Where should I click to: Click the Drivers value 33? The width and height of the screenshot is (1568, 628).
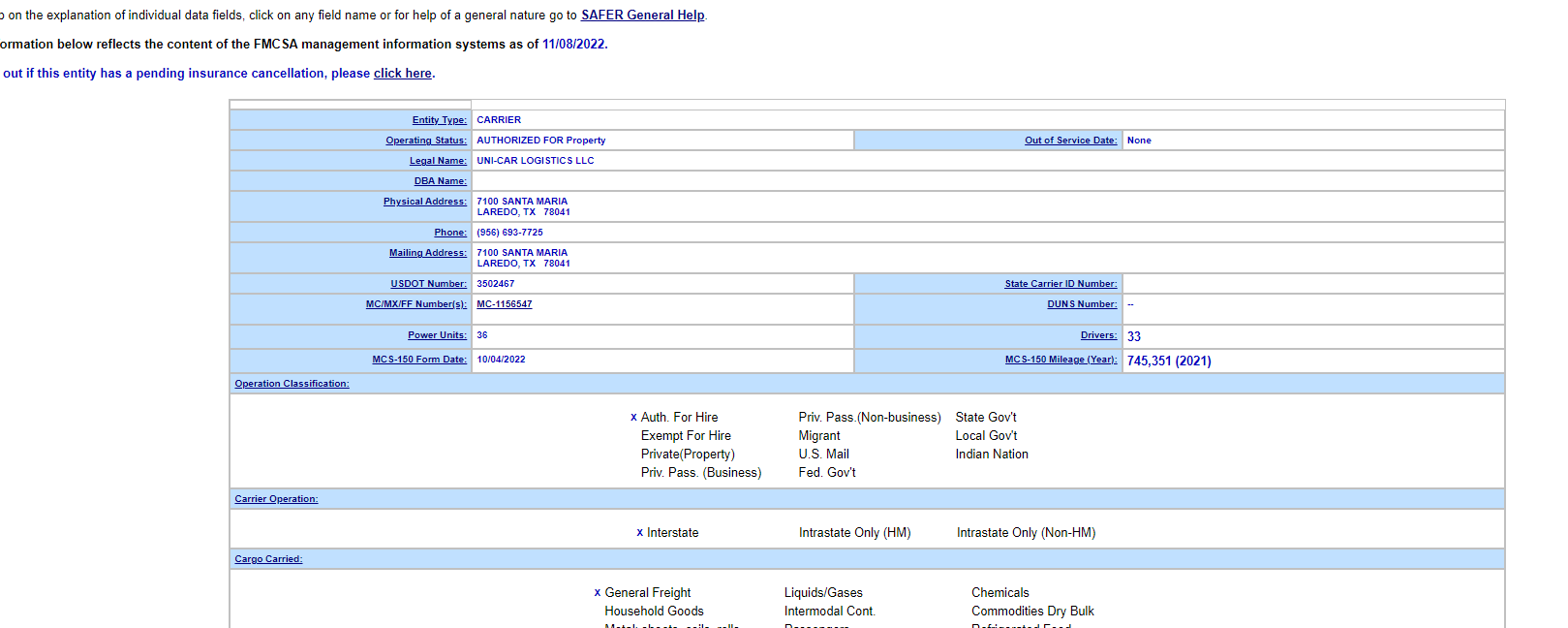tap(1134, 336)
